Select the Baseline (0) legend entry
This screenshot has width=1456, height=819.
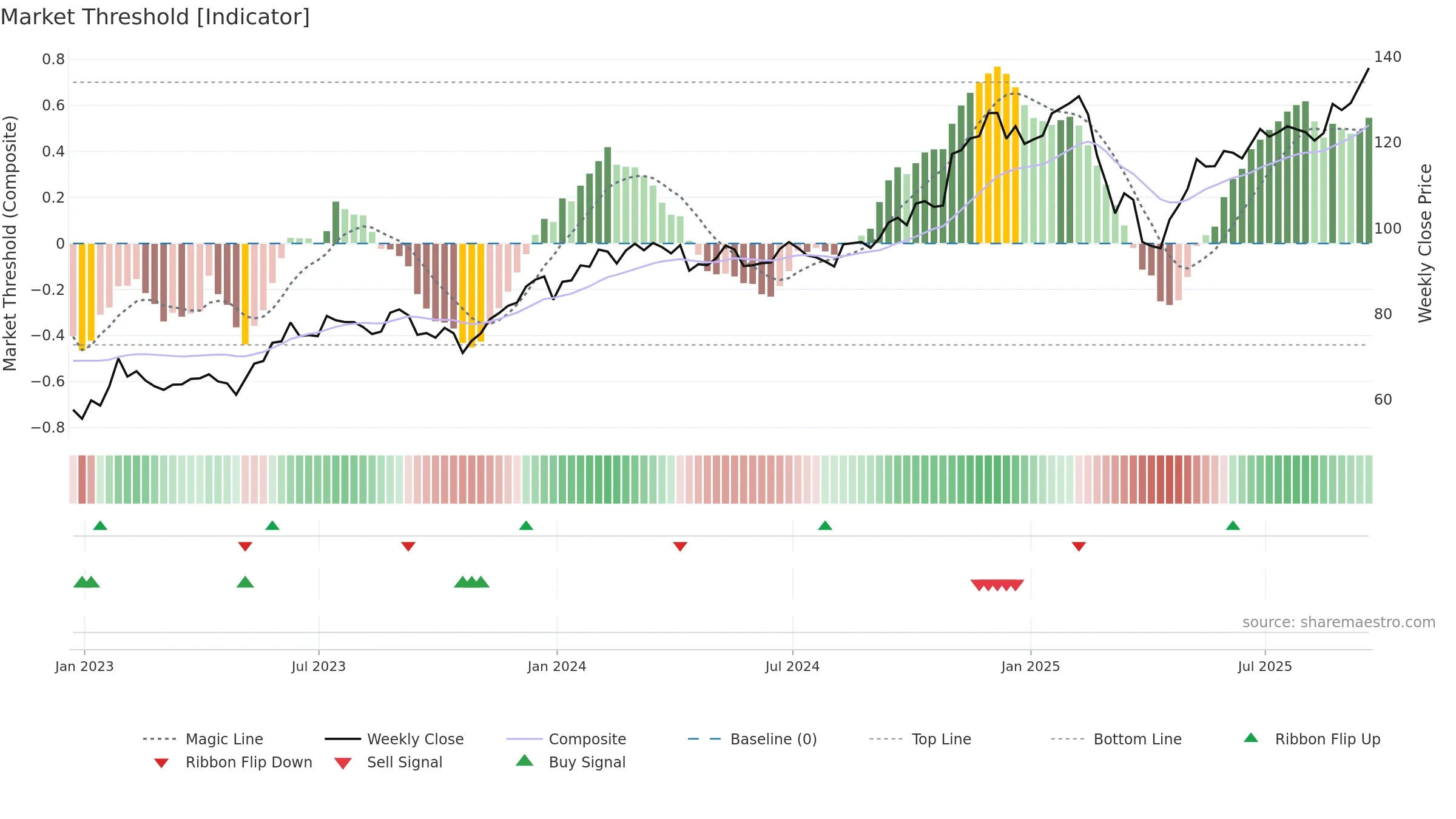coord(752,739)
